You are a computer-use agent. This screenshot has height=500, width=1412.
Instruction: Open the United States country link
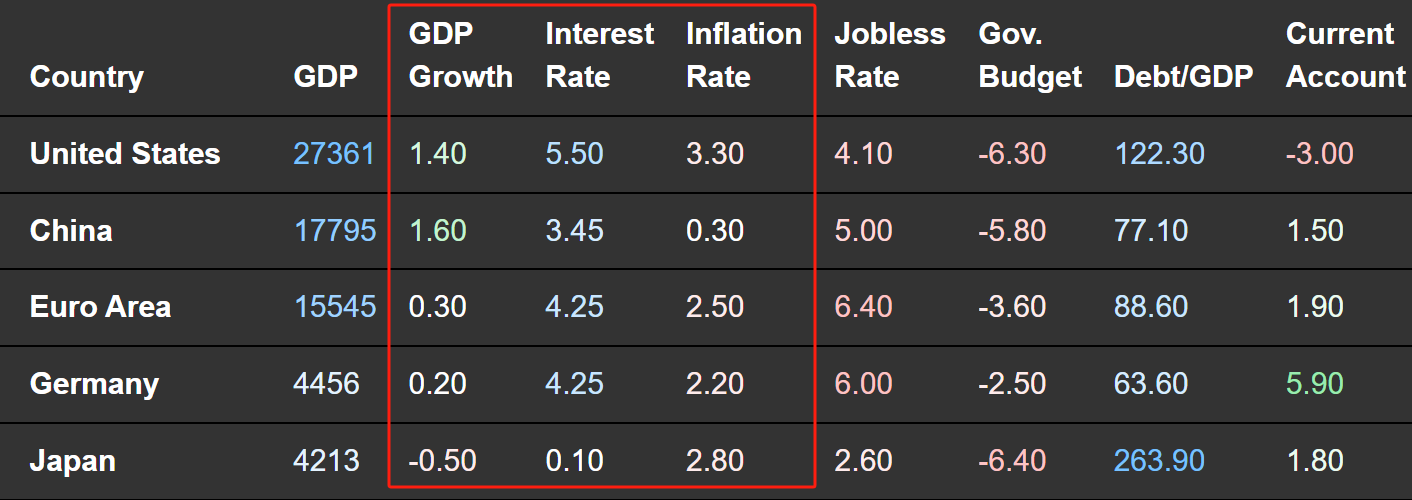click(x=125, y=154)
